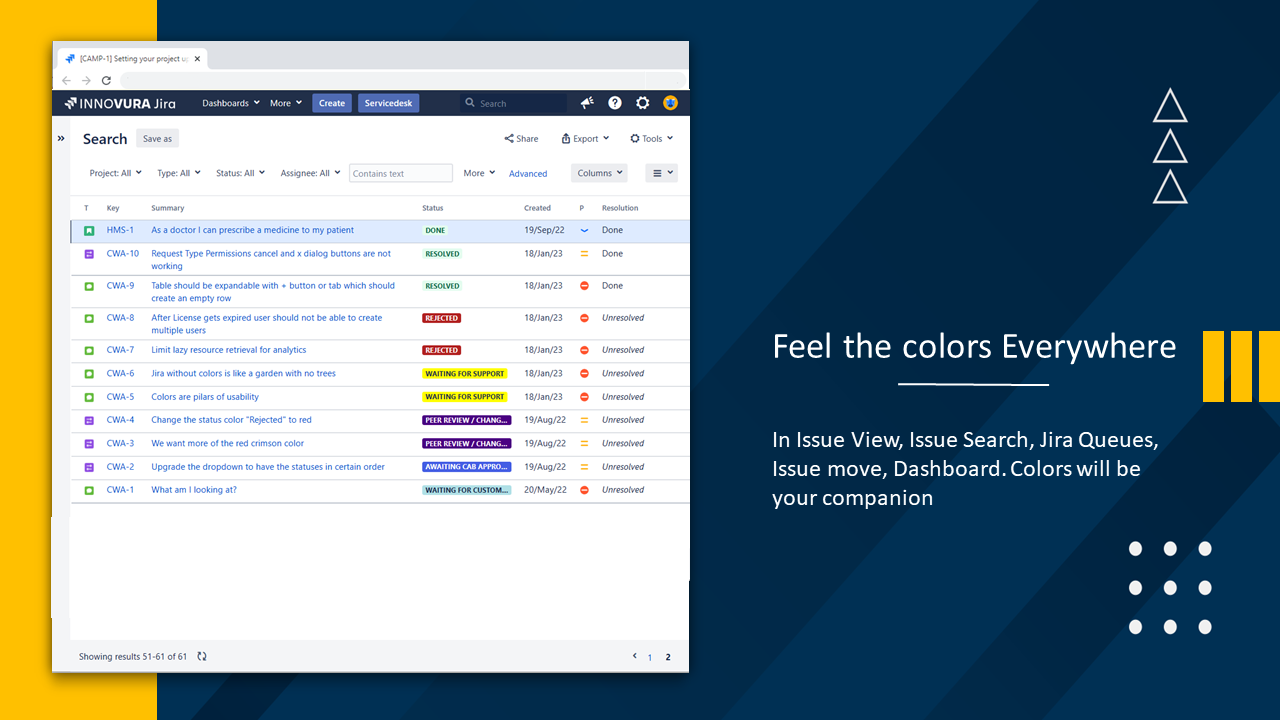Open the Assignee: All filter dropdown
Viewport: 1280px width, 720px height.
coord(310,173)
